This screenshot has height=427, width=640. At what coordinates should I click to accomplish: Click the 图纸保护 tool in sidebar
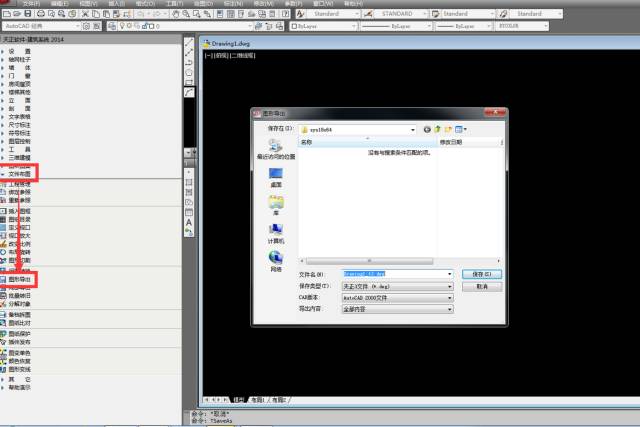coord(20,333)
